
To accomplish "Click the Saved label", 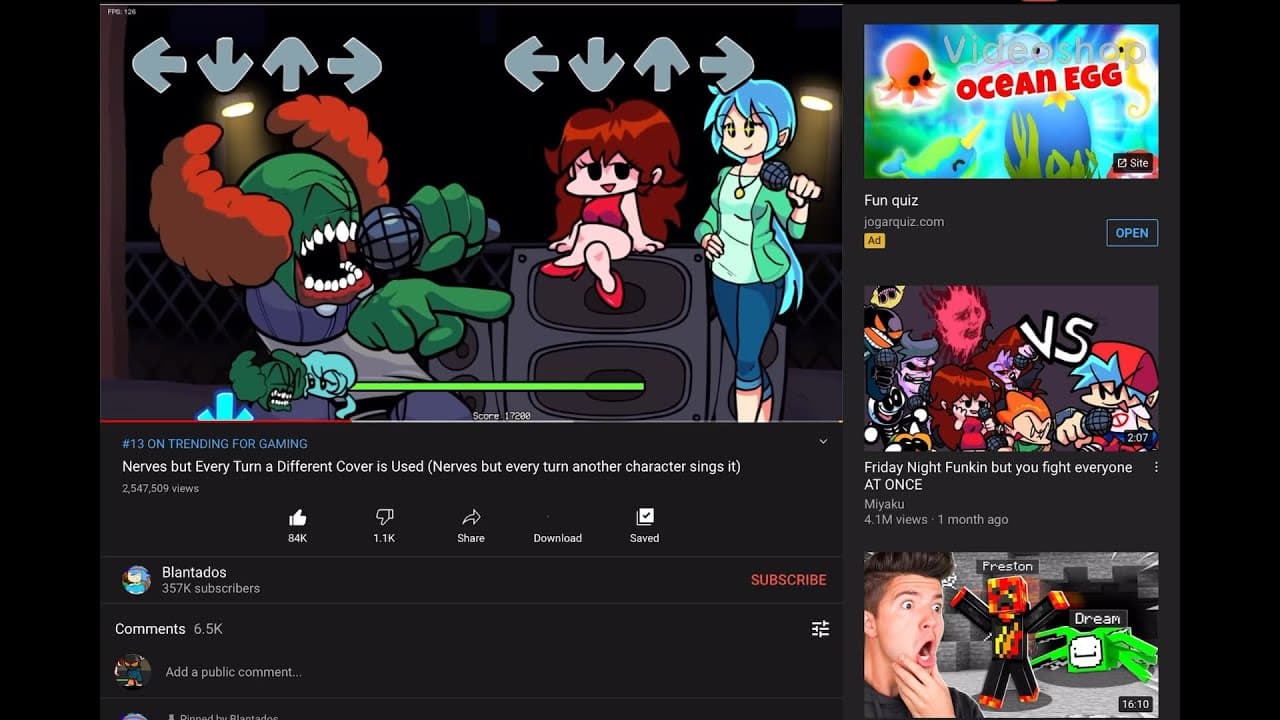I will [x=645, y=538].
